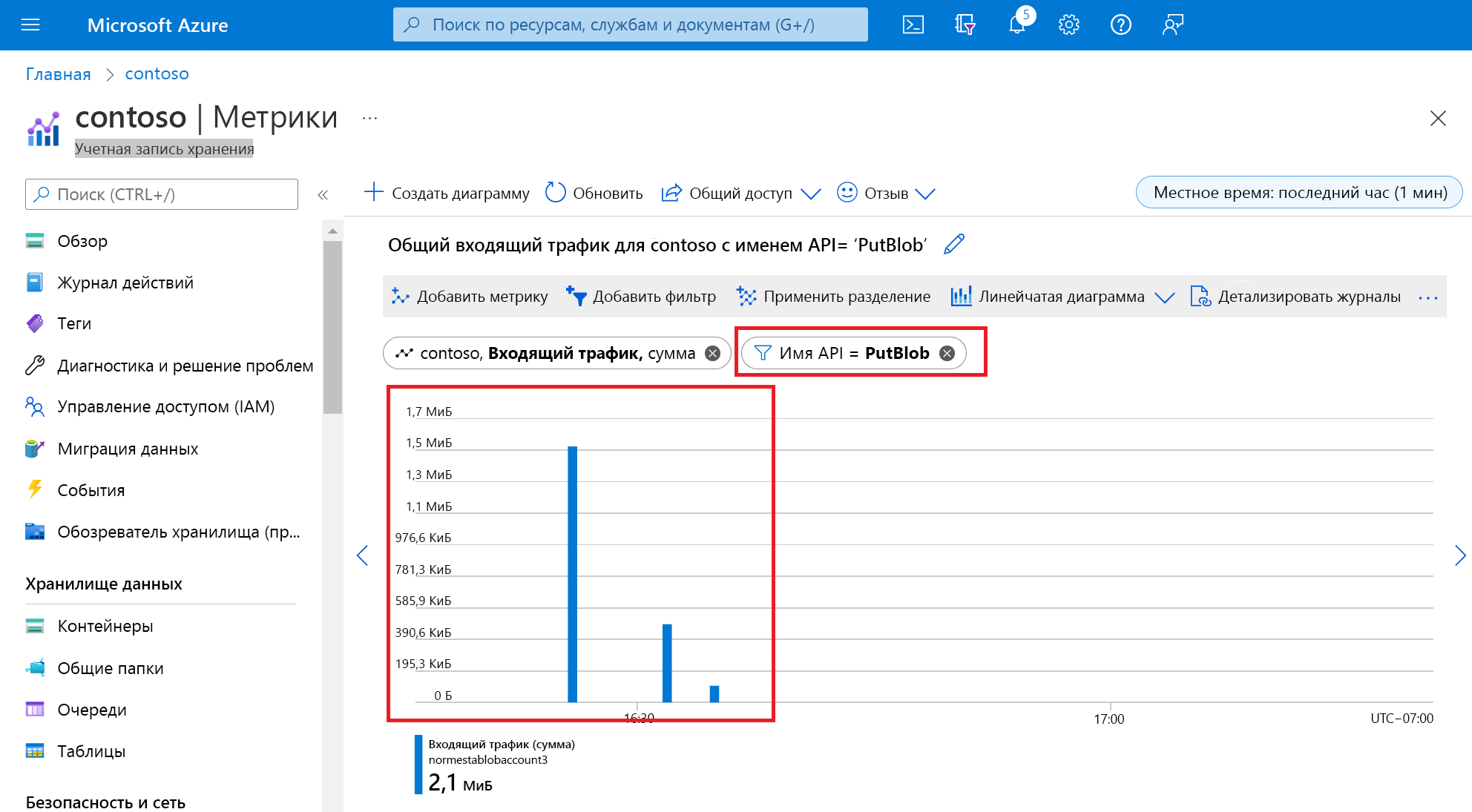This screenshot has width=1472, height=812.
Task: Click the sidebar search box Поиск (CTRL+/)
Action: pyautogui.click(x=162, y=194)
